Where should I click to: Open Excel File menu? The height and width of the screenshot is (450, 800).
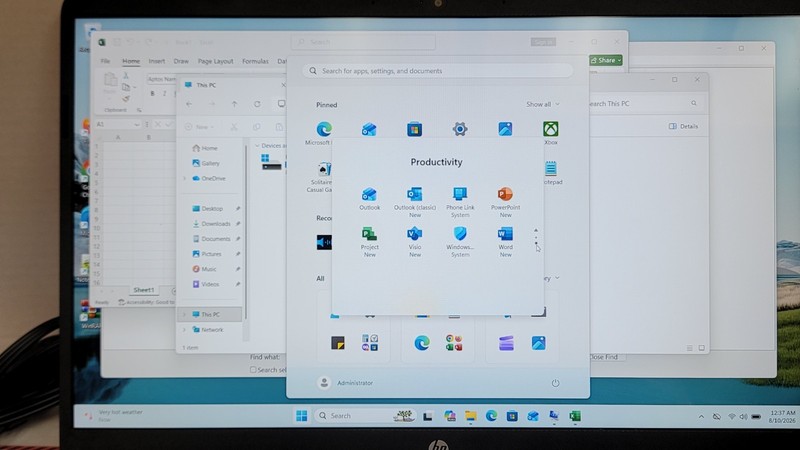coord(105,61)
